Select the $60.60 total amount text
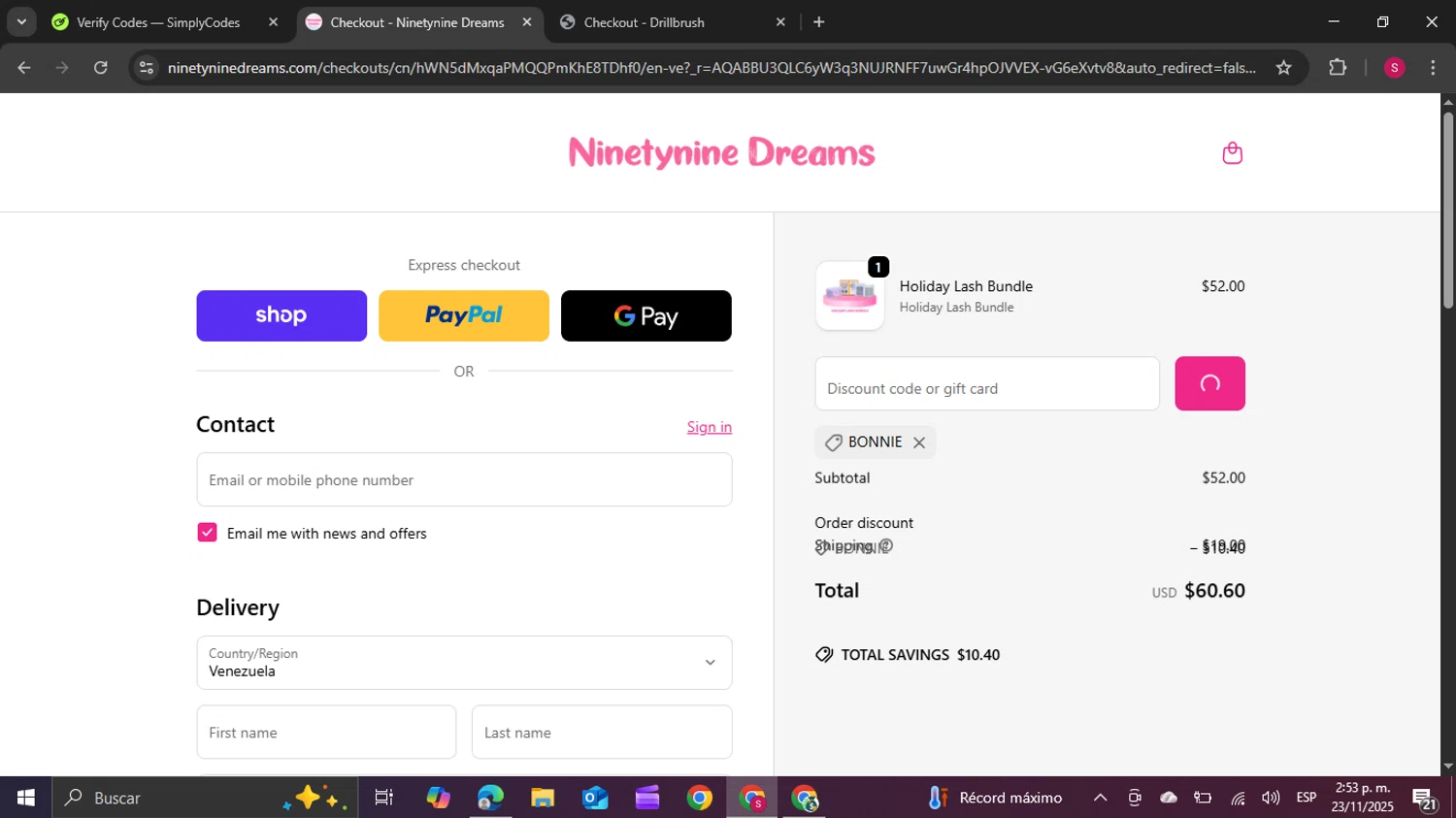1456x818 pixels. [x=1214, y=591]
